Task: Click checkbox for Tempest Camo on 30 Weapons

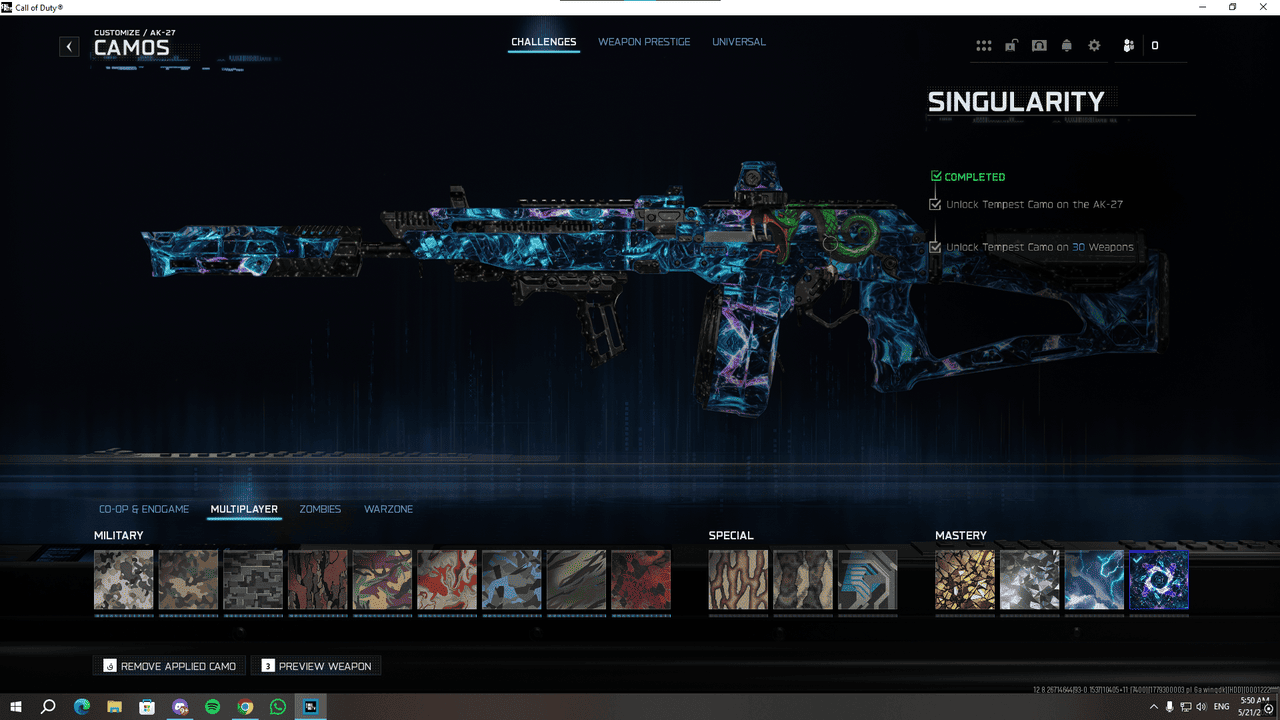Action: [935, 247]
